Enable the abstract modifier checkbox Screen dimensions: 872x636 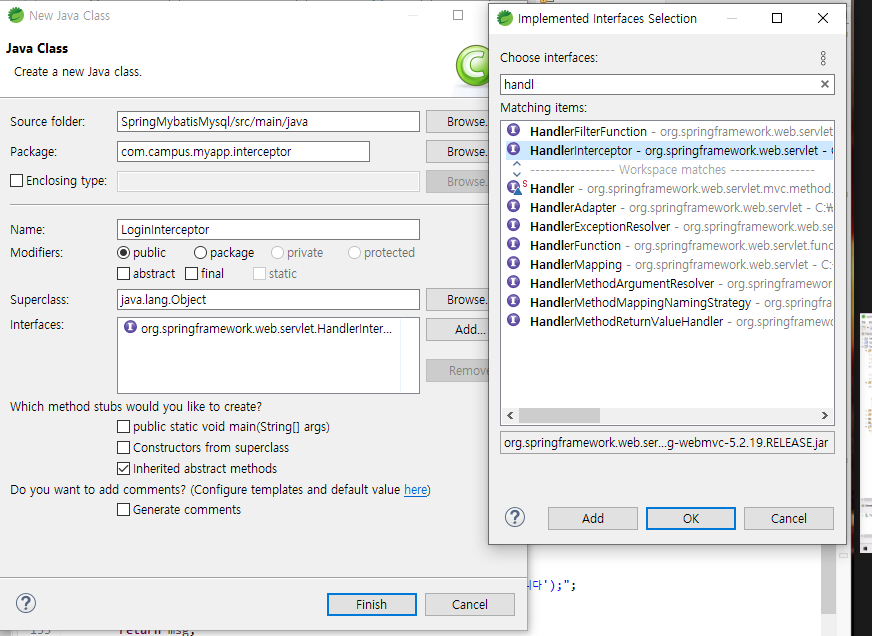123,274
